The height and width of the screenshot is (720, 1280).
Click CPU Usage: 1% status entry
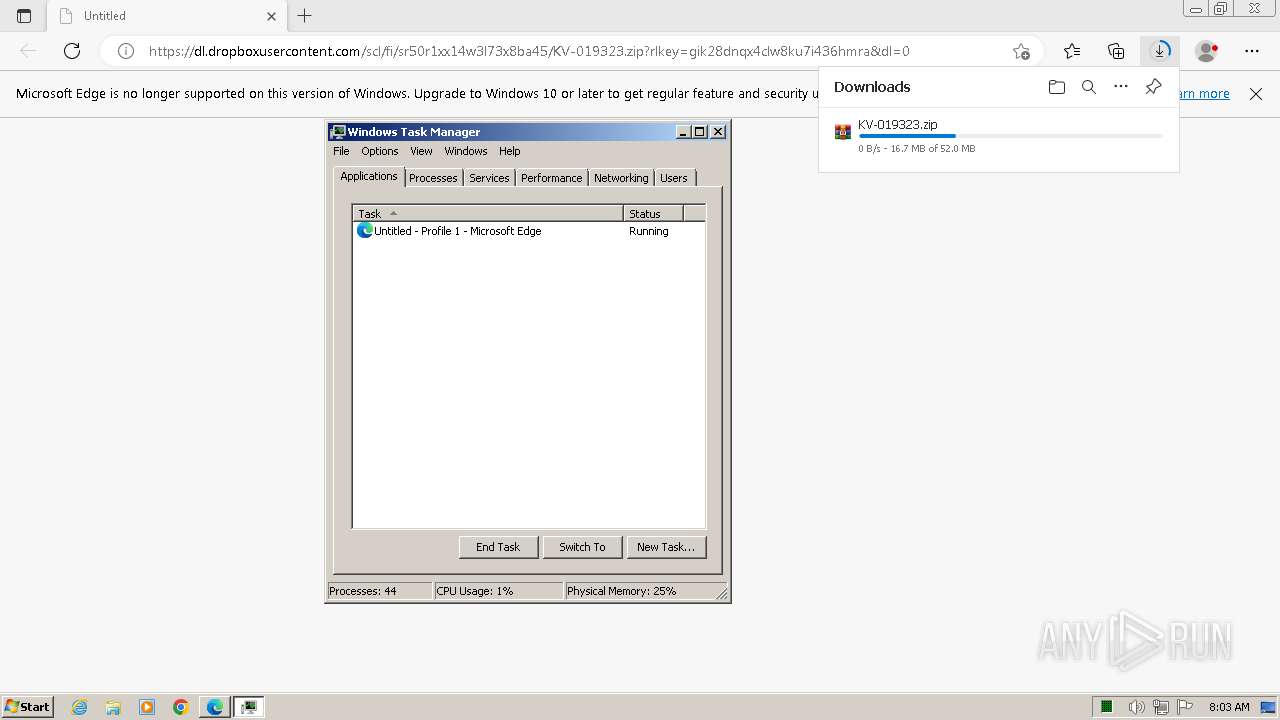(498, 591)
